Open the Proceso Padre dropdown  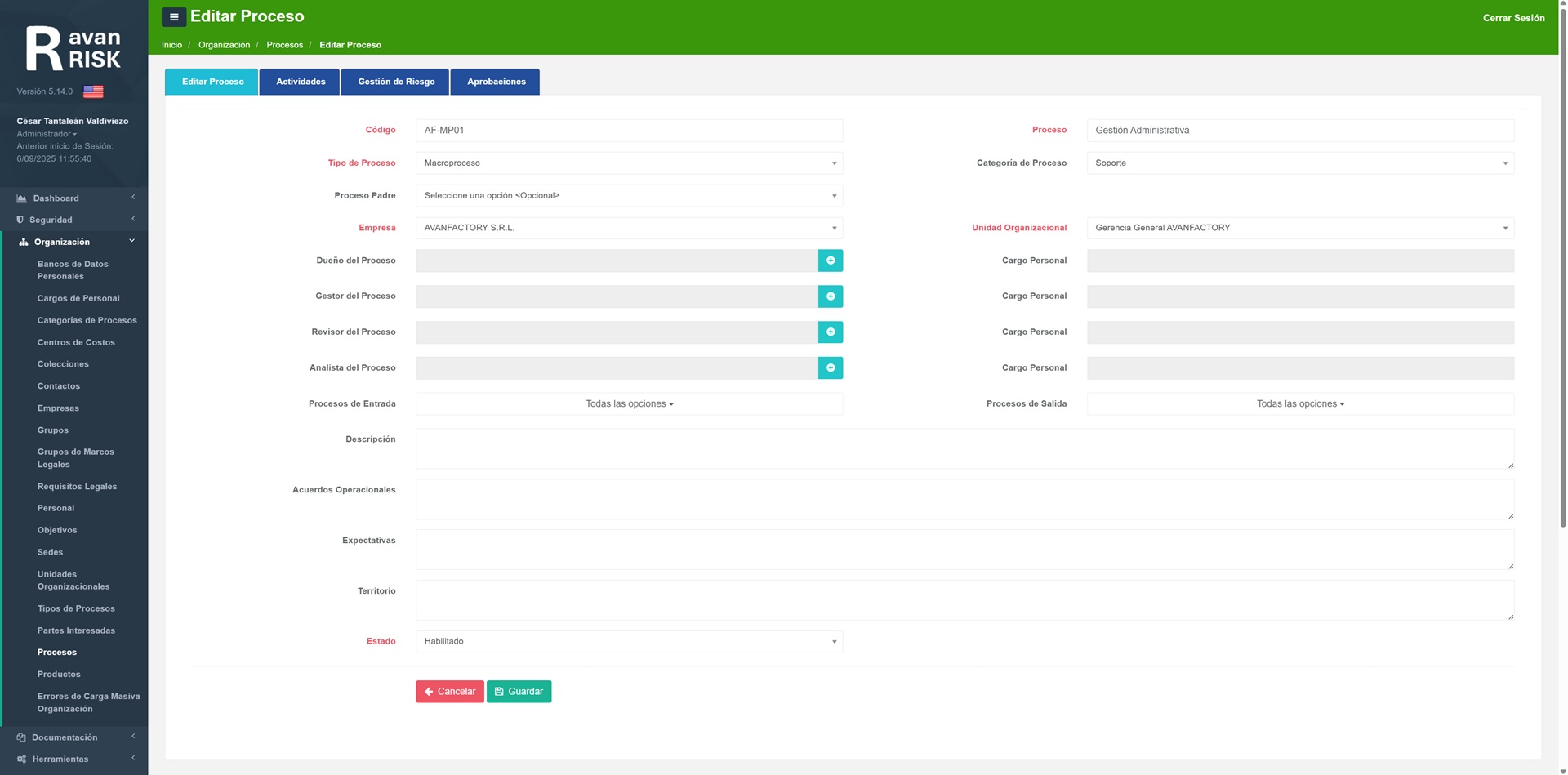(629, 196)
